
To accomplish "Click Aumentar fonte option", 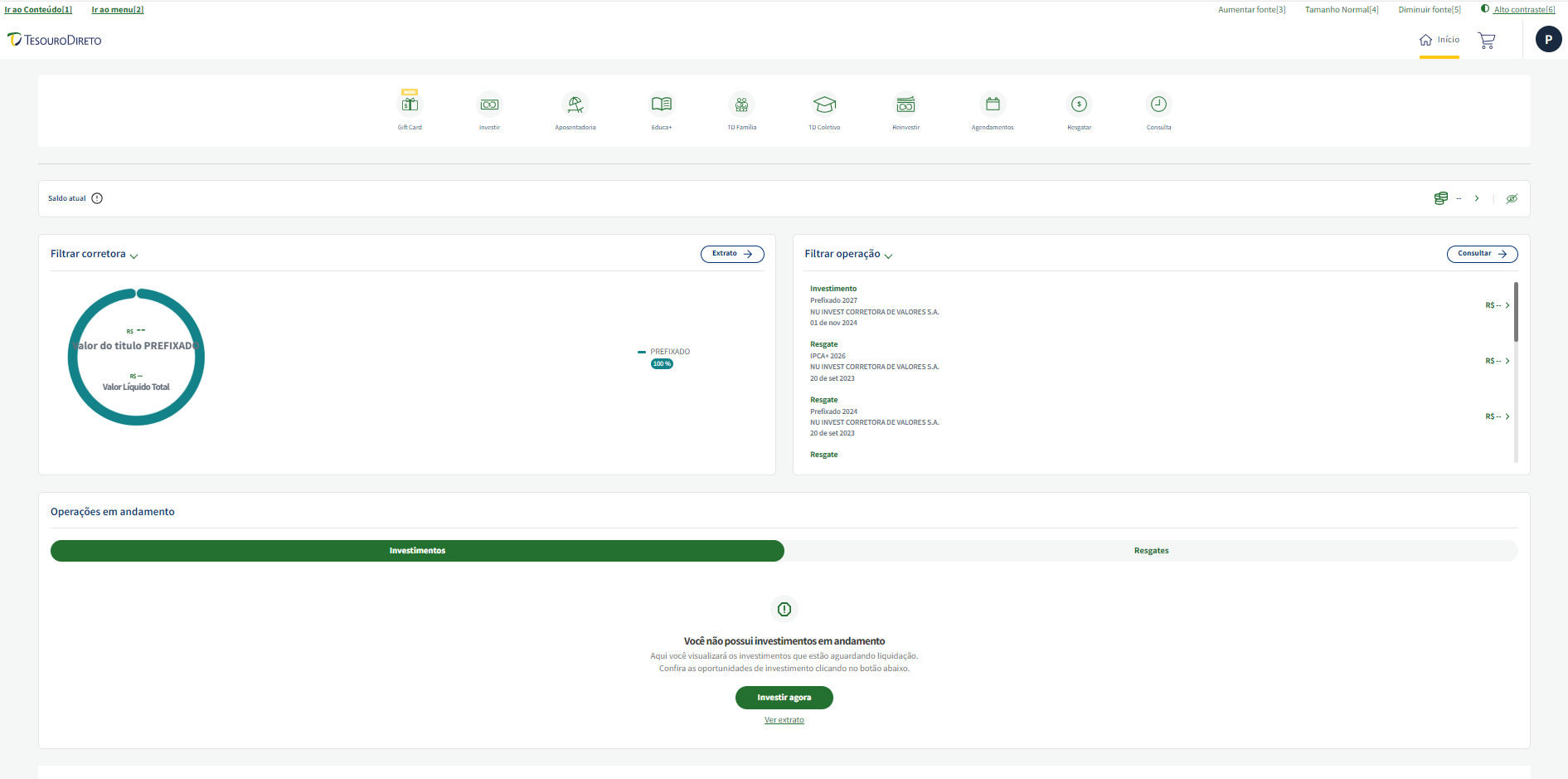I will (x=1251, y=10).
